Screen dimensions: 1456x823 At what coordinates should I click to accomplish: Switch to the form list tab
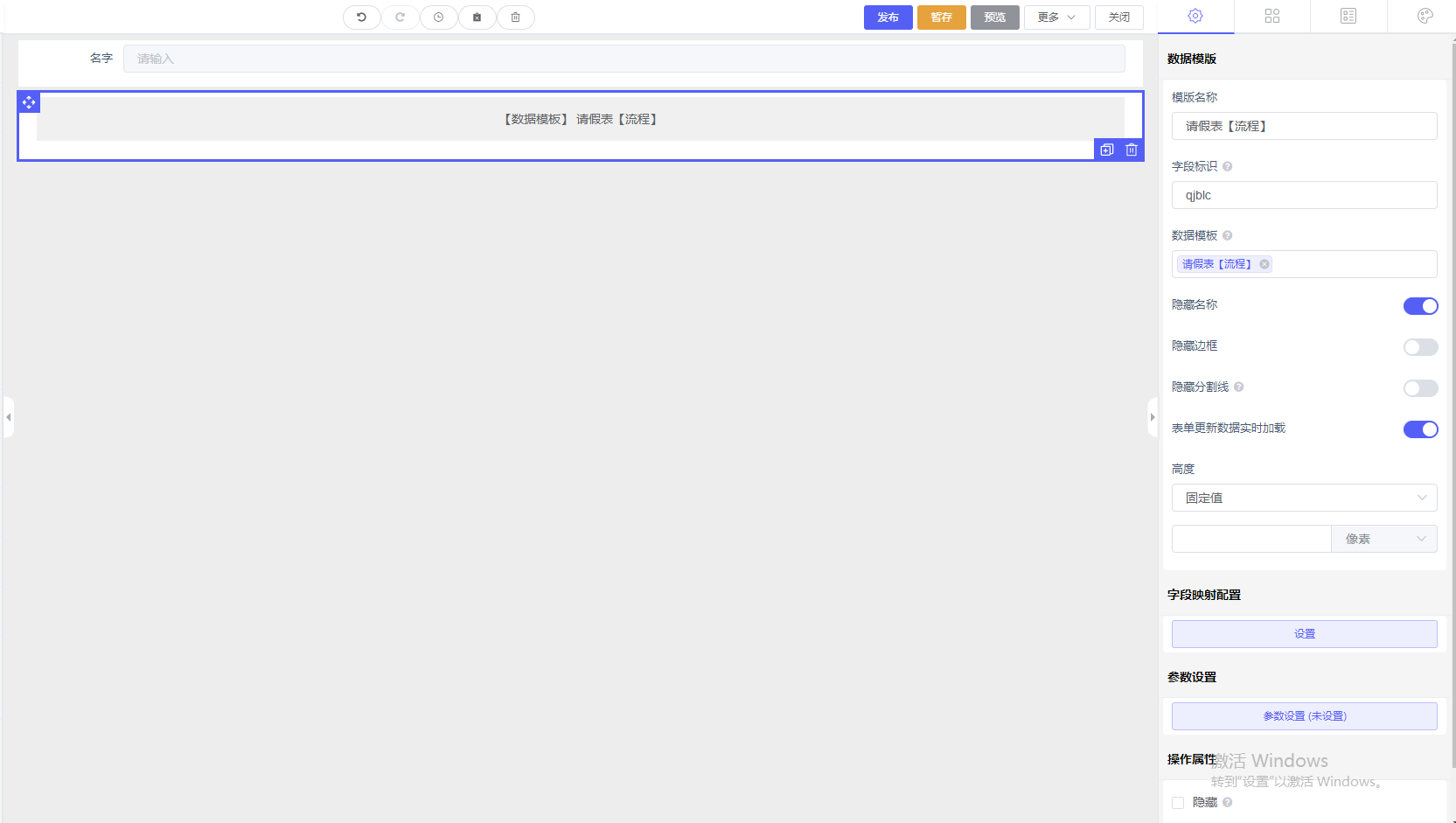click(x=1348, y=16)
